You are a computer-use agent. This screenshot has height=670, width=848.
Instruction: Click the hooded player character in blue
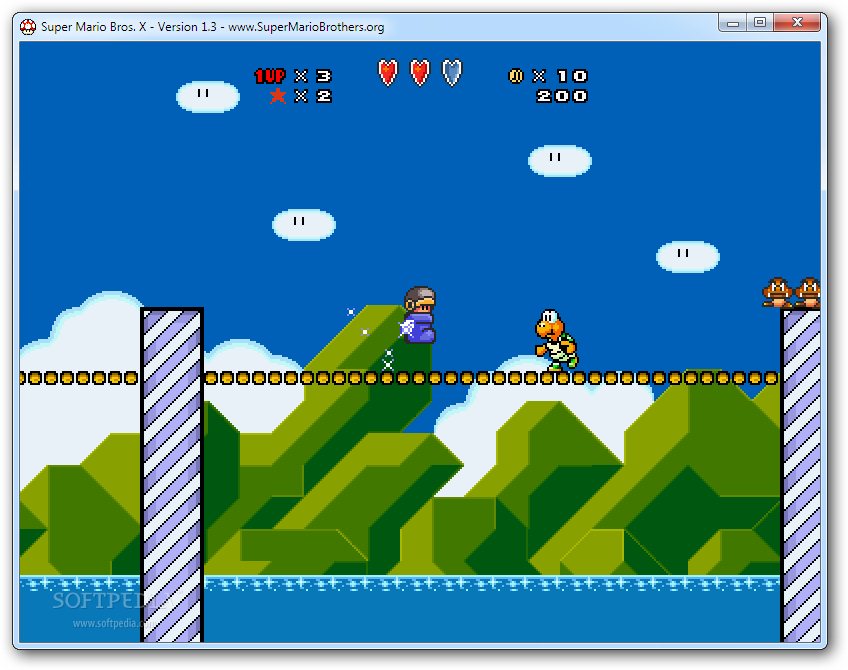pos(419,315)
